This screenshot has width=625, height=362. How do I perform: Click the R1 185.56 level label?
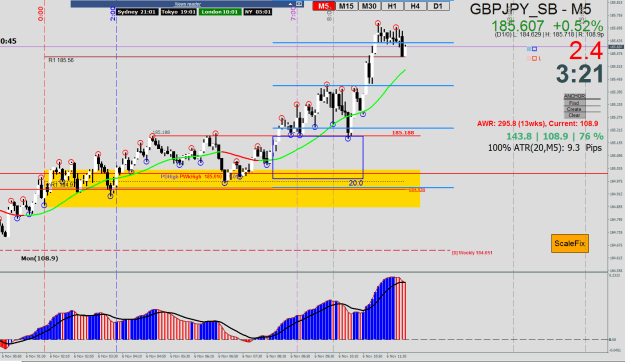click(x=61, y=60)
